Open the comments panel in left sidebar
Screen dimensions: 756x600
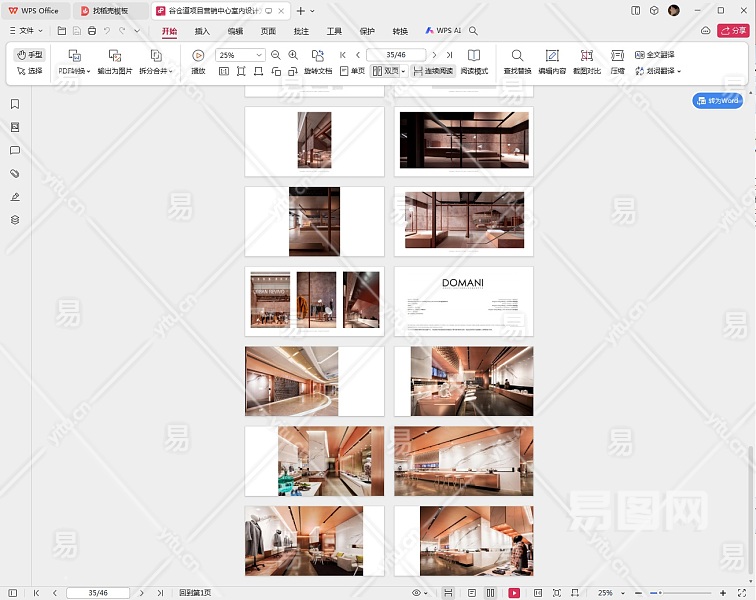(x=15, y=150)
